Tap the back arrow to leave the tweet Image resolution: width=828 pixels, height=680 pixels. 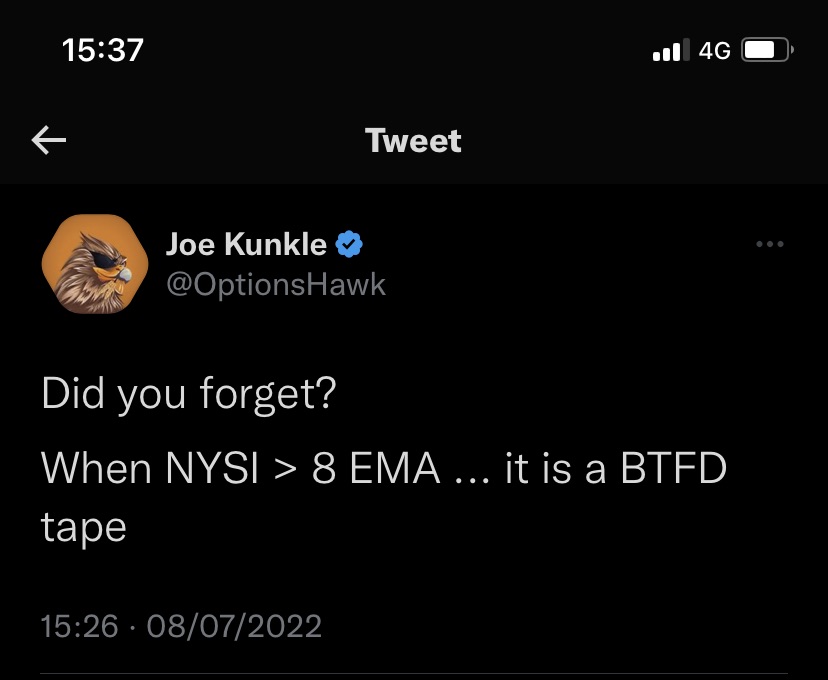click(49, 141)
